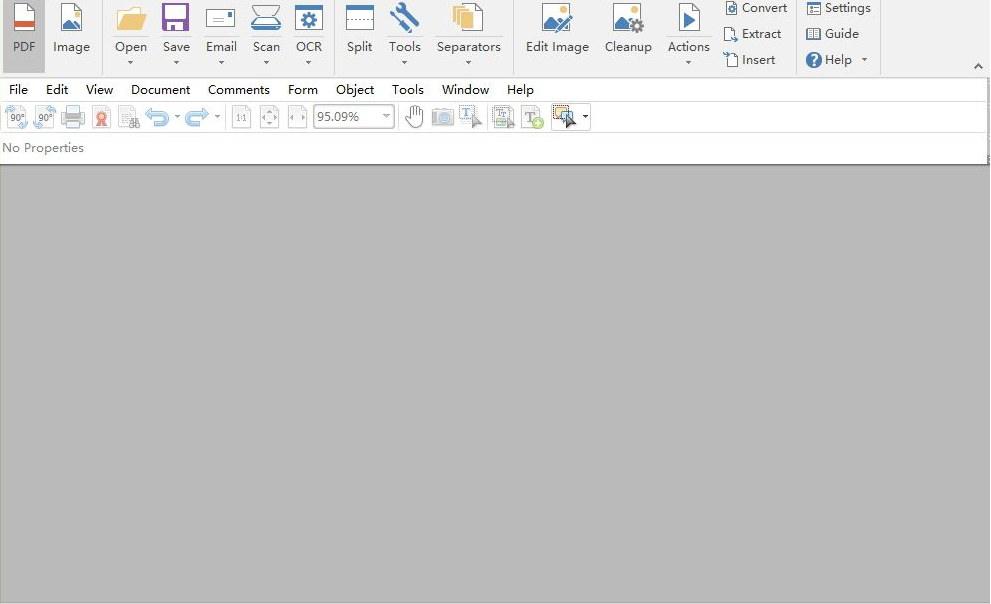
Task: Expand the undo history dropdown arrow
Action: 177,117
